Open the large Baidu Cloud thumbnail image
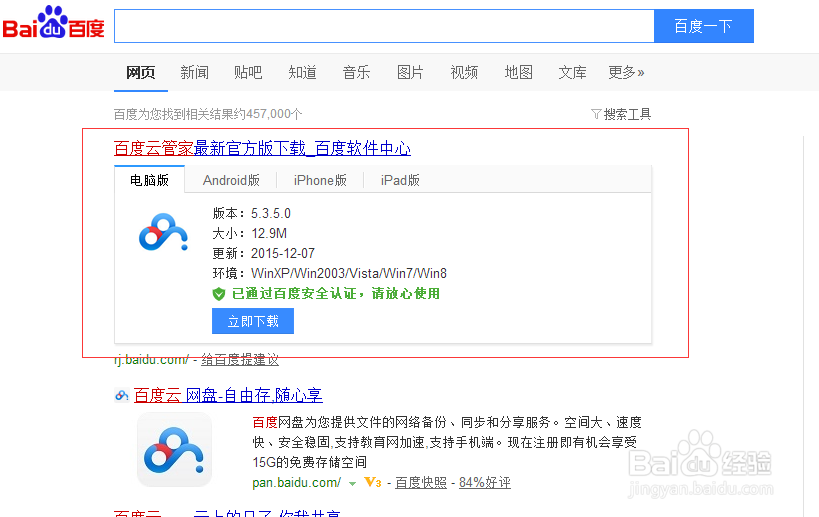Screen dimensions: 819x517 [x=174, y=450]
